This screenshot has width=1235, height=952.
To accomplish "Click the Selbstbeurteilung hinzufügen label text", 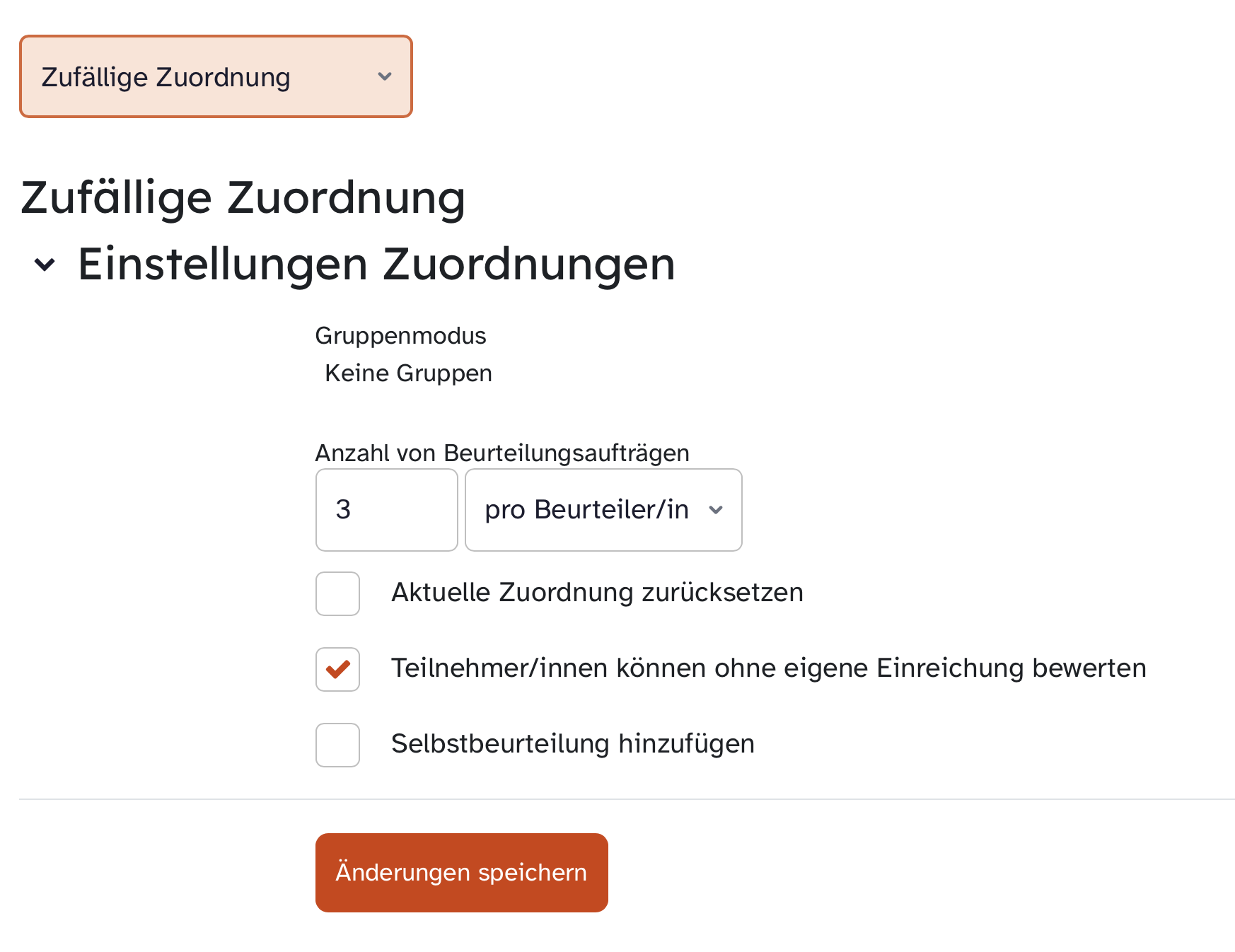I will (x=572, y=744).
